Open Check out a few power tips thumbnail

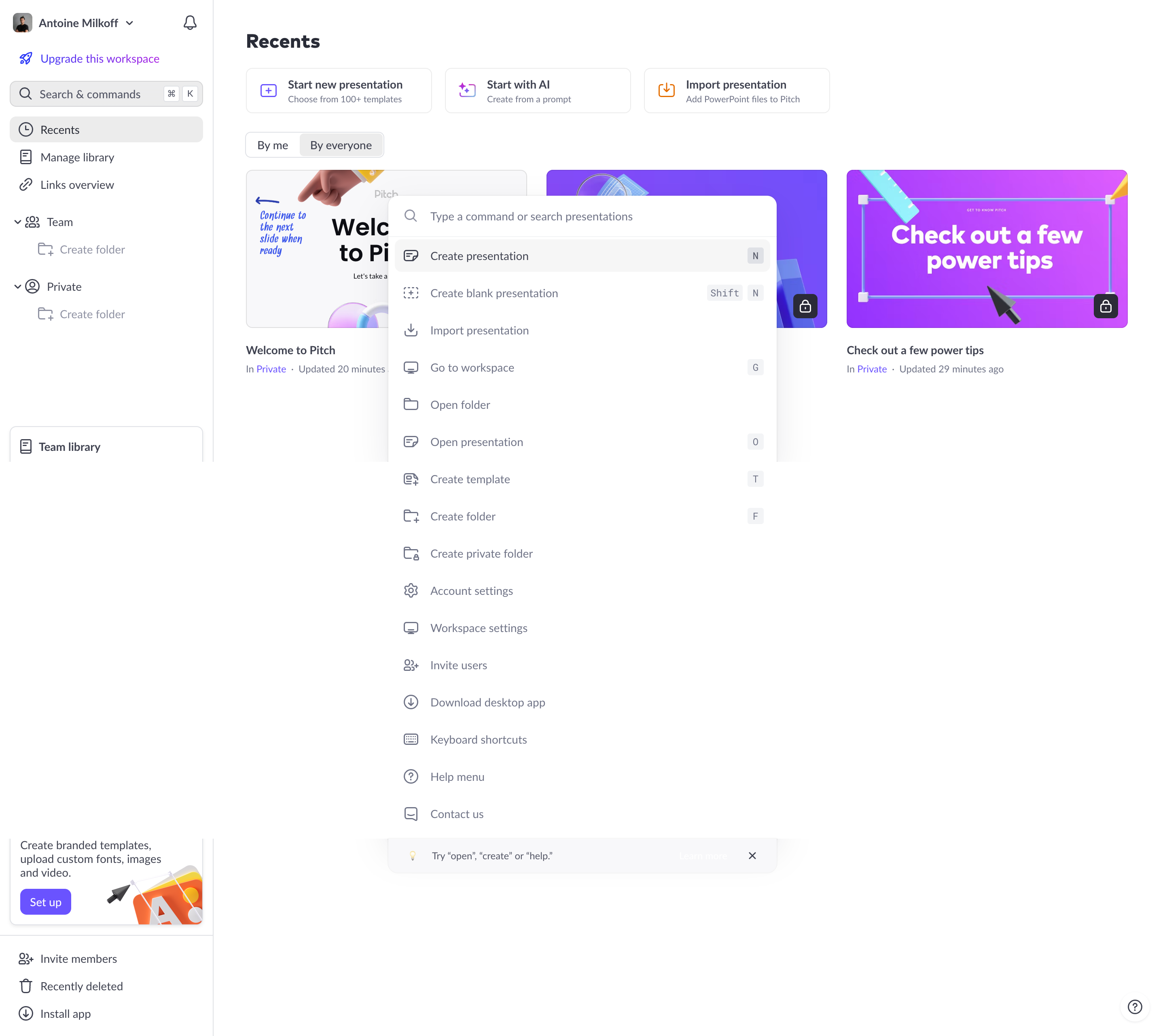(x=987, y=248)
